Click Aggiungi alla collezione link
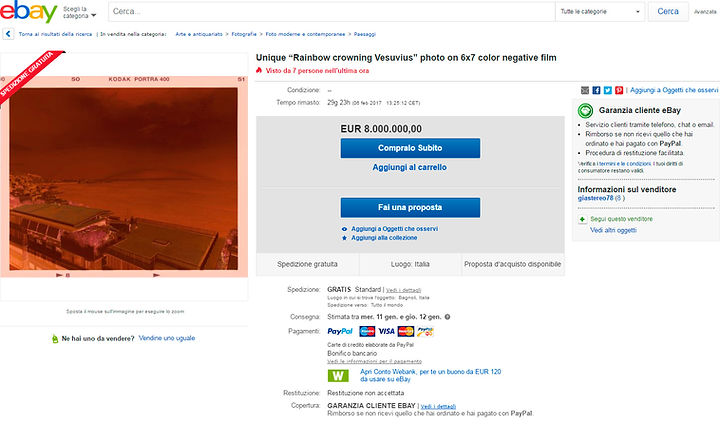The width and height of the screenshot is (720, 443). [x=384, y=238]
